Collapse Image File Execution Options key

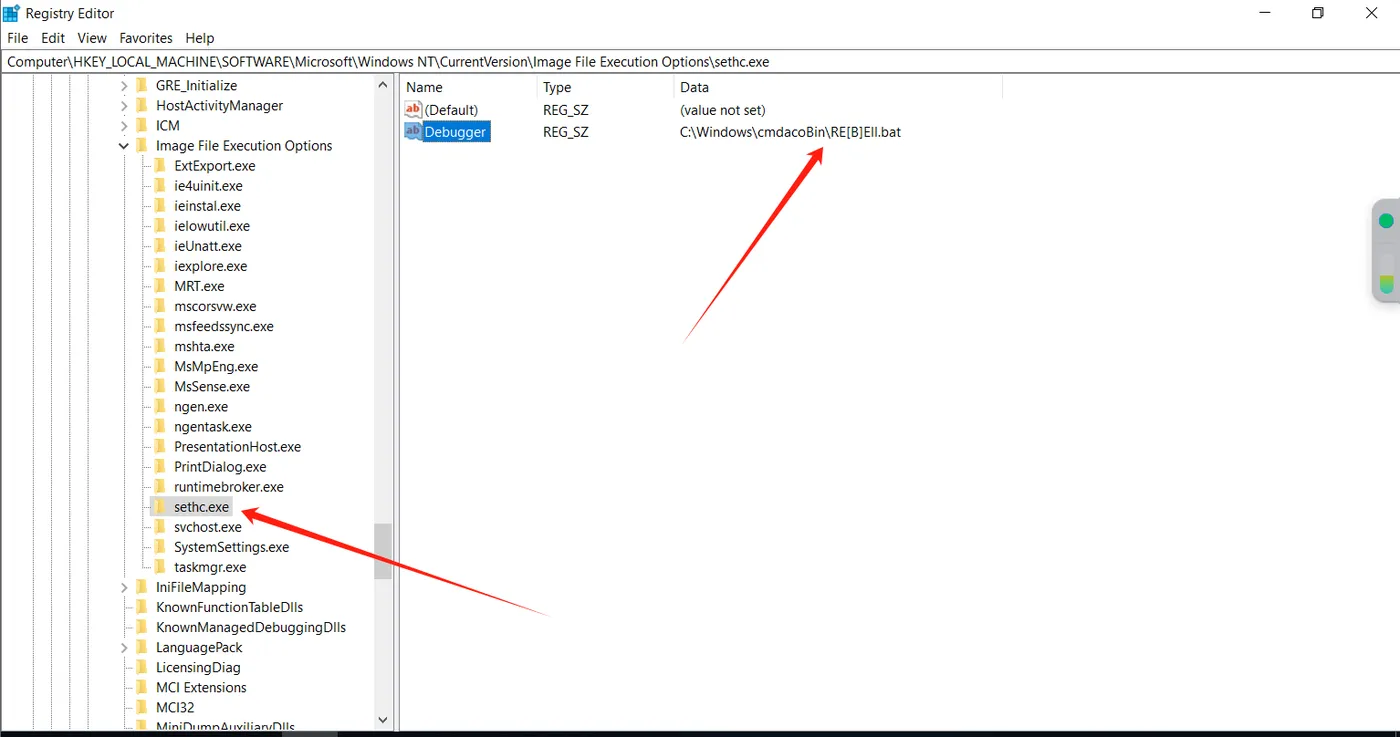pos(124,146)
